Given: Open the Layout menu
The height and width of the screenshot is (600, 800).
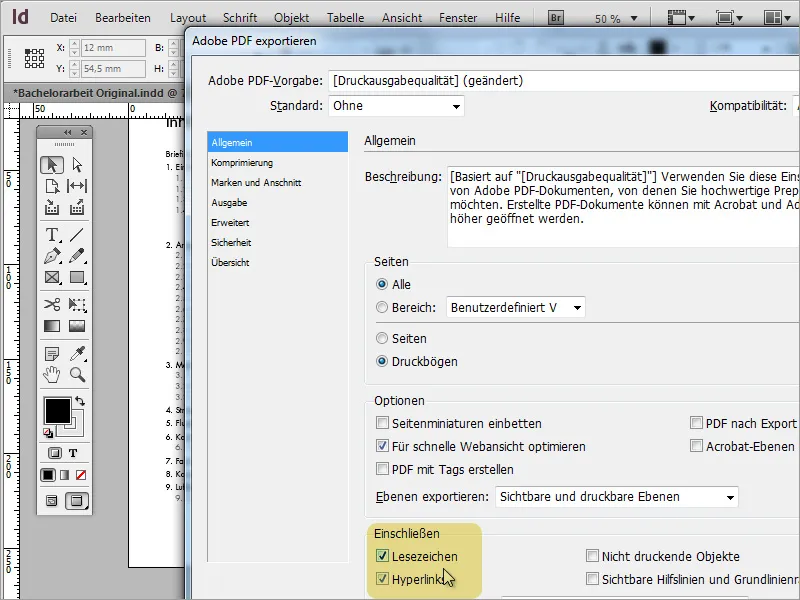Looking at the screenshot, I should (x=188, y=18).
